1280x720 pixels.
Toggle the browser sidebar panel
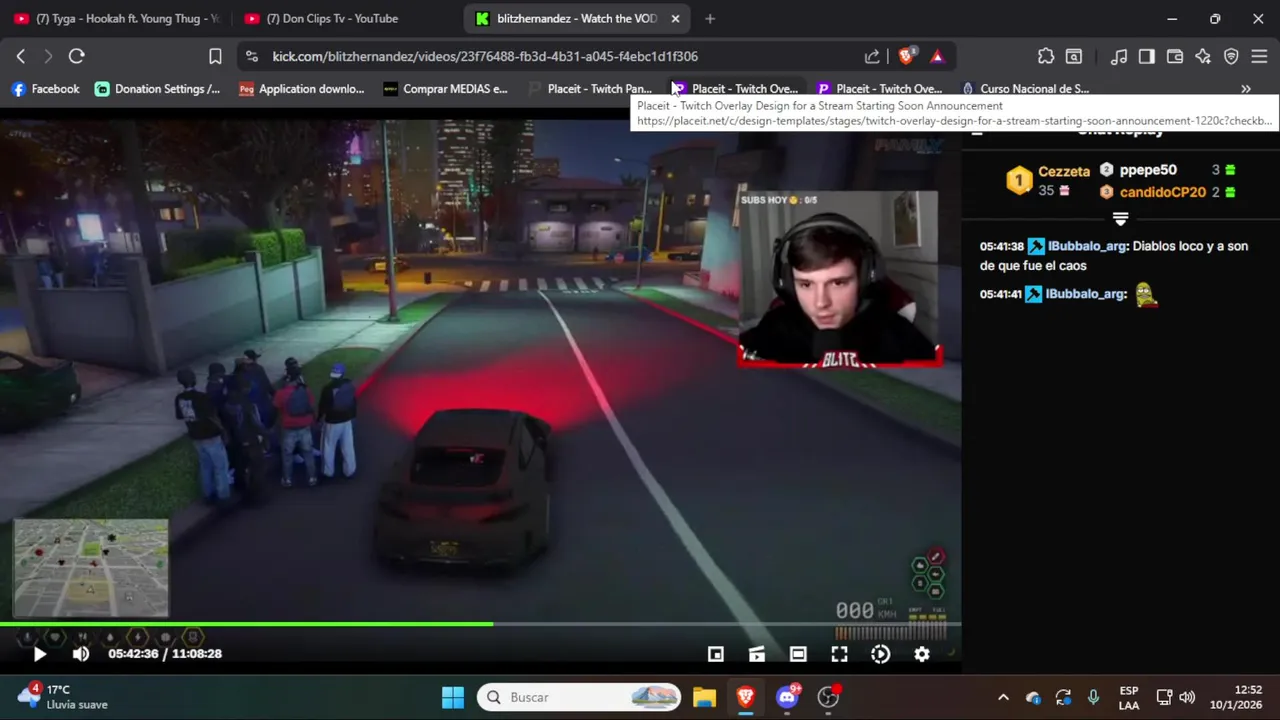coord(1147,57)
